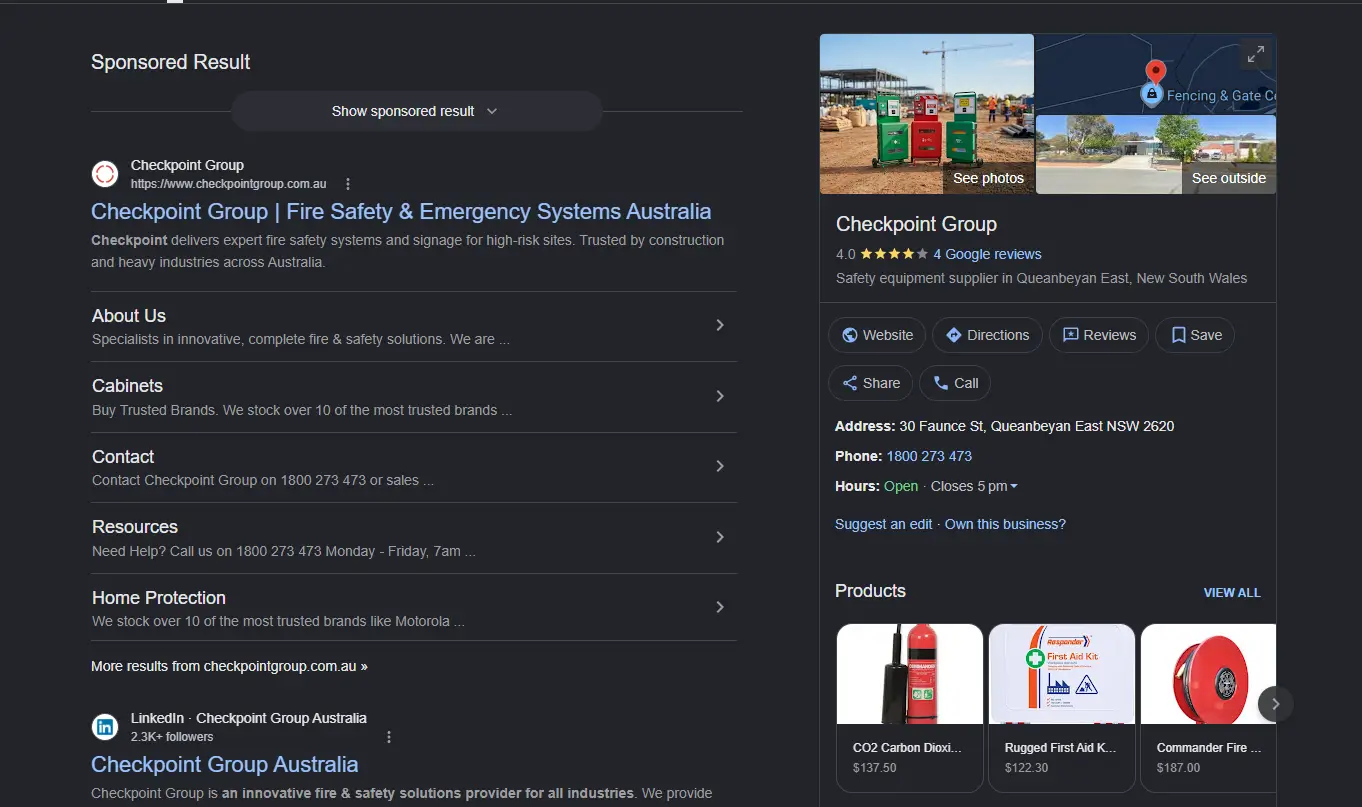Screen dimensions: 1362x807
Task: Open See photos thumbnail
Action: (927, 114)
